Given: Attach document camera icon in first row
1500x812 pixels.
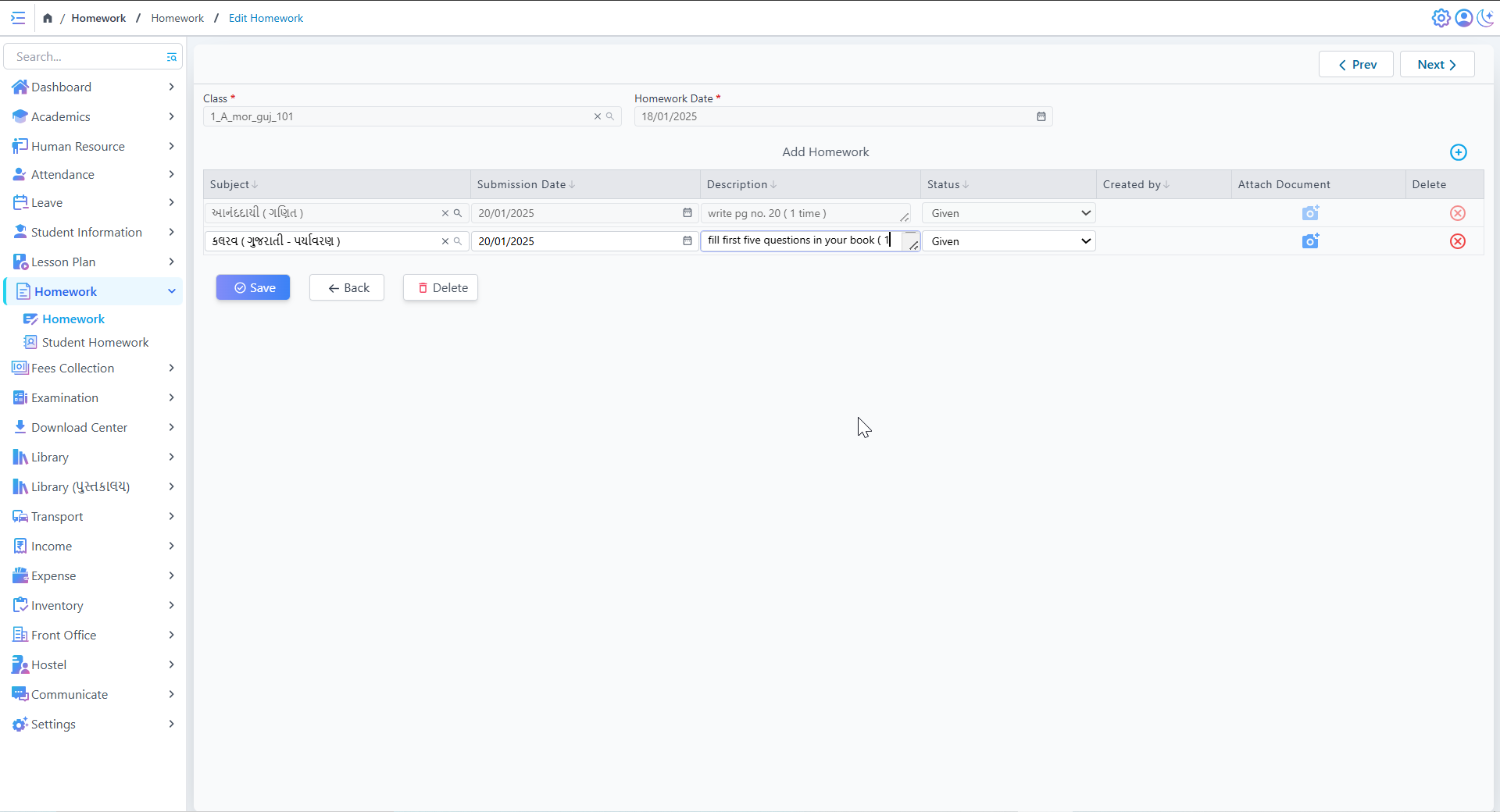Looking at the screenshot, I should pyautogui.click(x=1310, y=213).
